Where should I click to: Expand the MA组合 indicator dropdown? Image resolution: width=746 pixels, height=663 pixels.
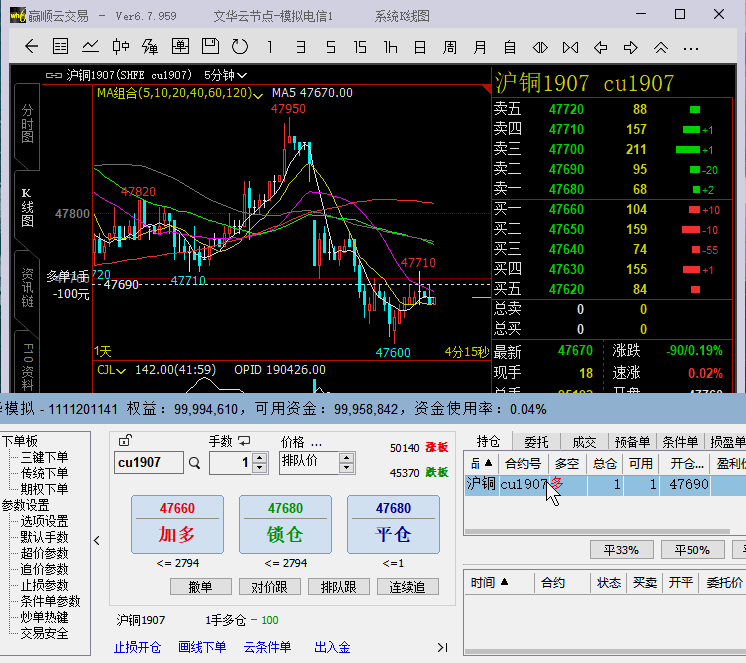[259, 94]
